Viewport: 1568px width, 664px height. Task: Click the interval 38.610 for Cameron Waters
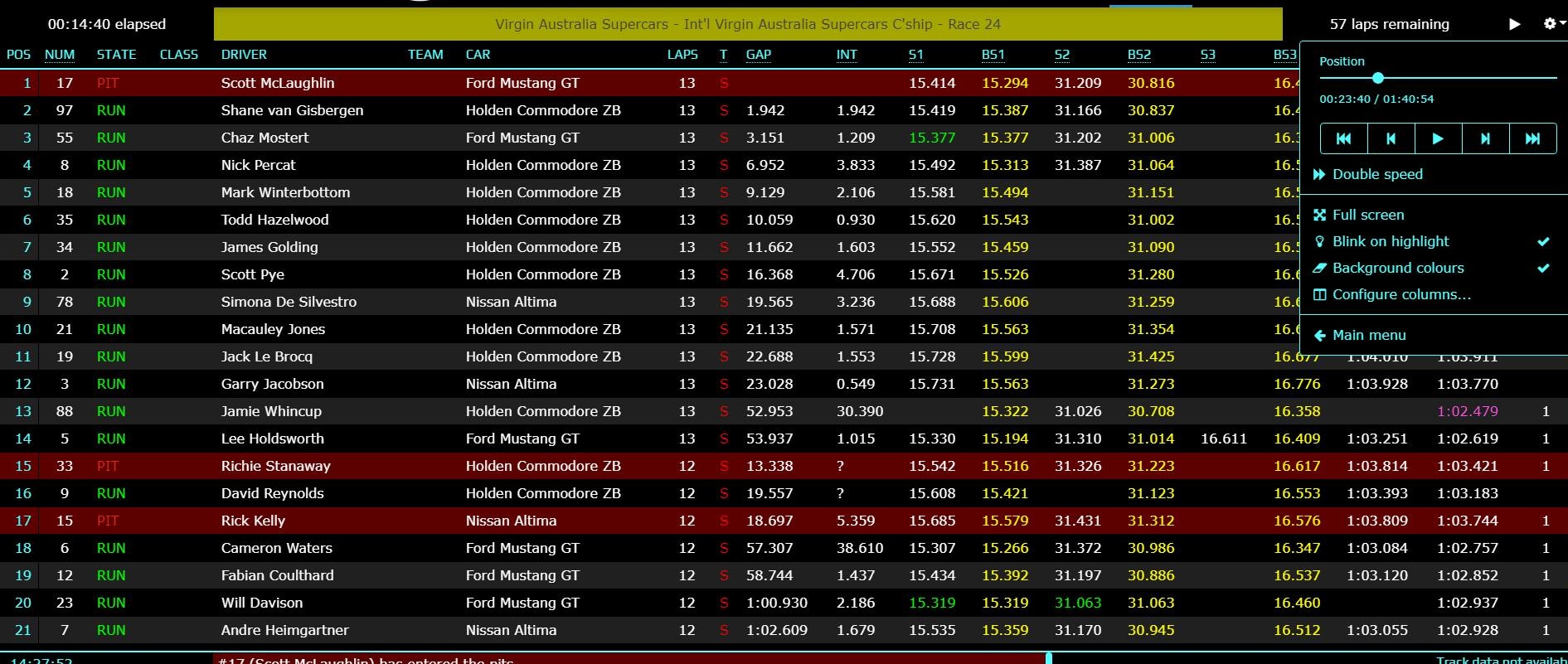tap(860, 548)
